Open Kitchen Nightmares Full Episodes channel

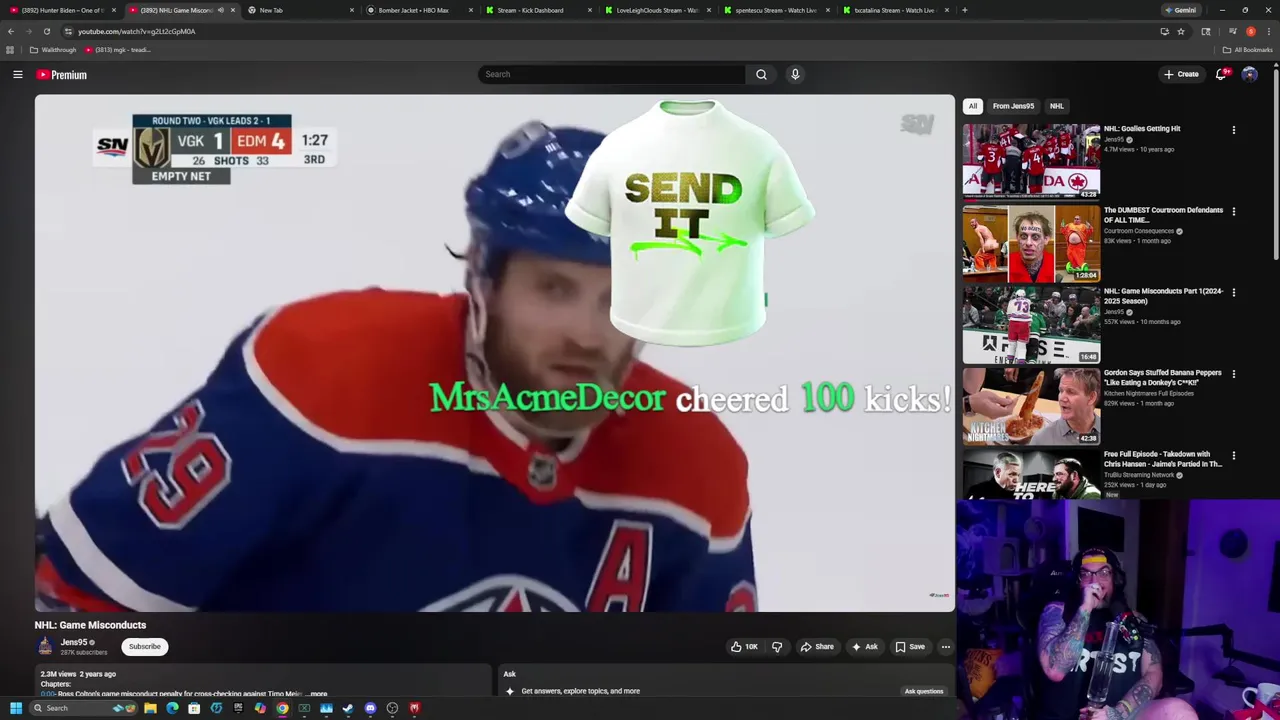click(x=1149, y=393)
